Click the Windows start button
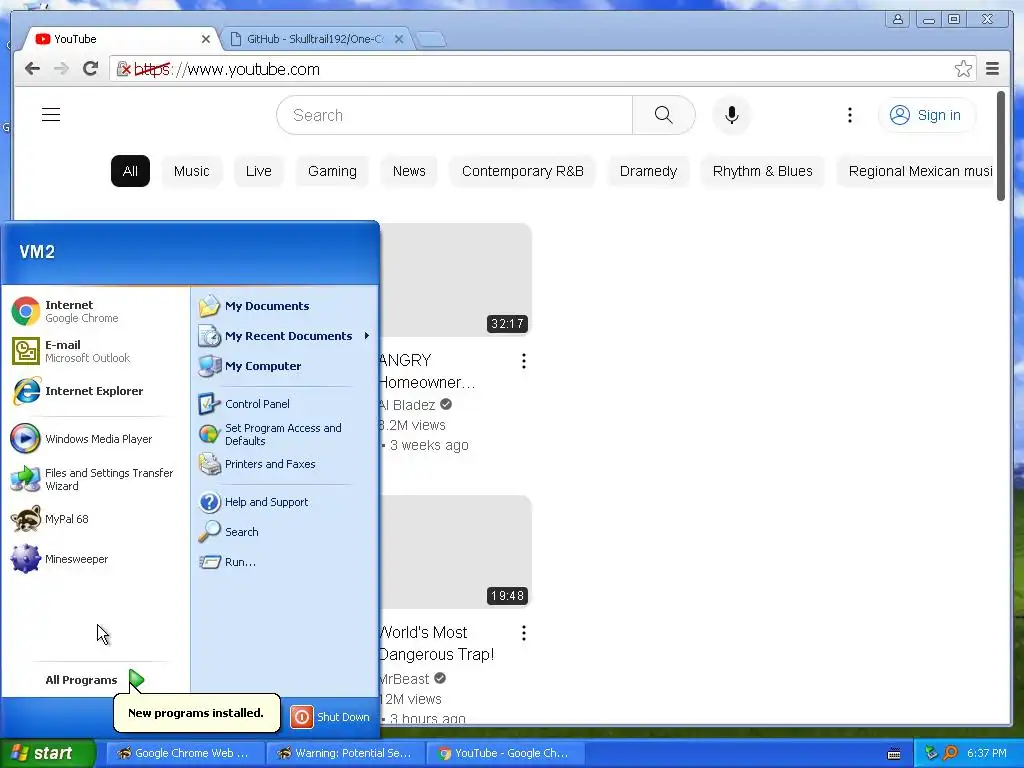1024x768 pixels. point(47,753)
